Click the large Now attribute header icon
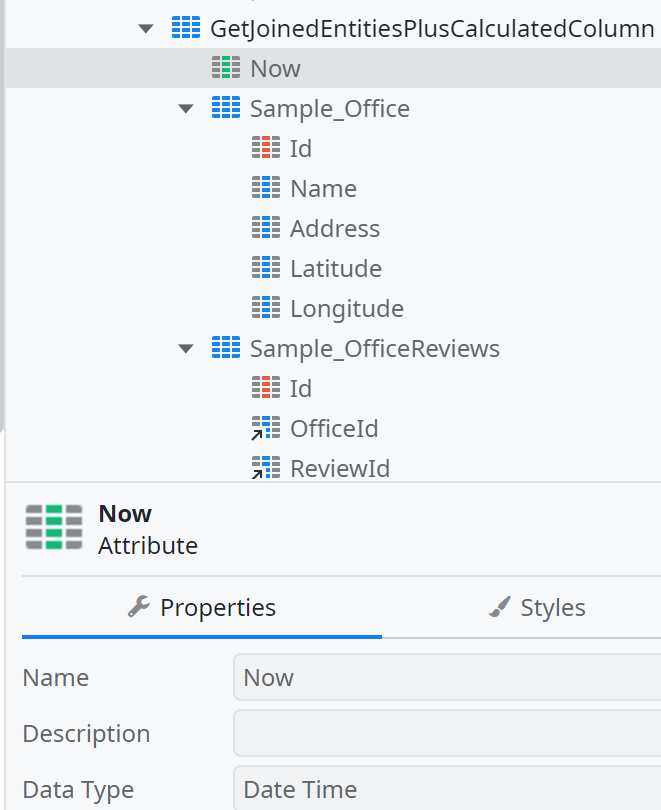 click(x=54, y=527)
